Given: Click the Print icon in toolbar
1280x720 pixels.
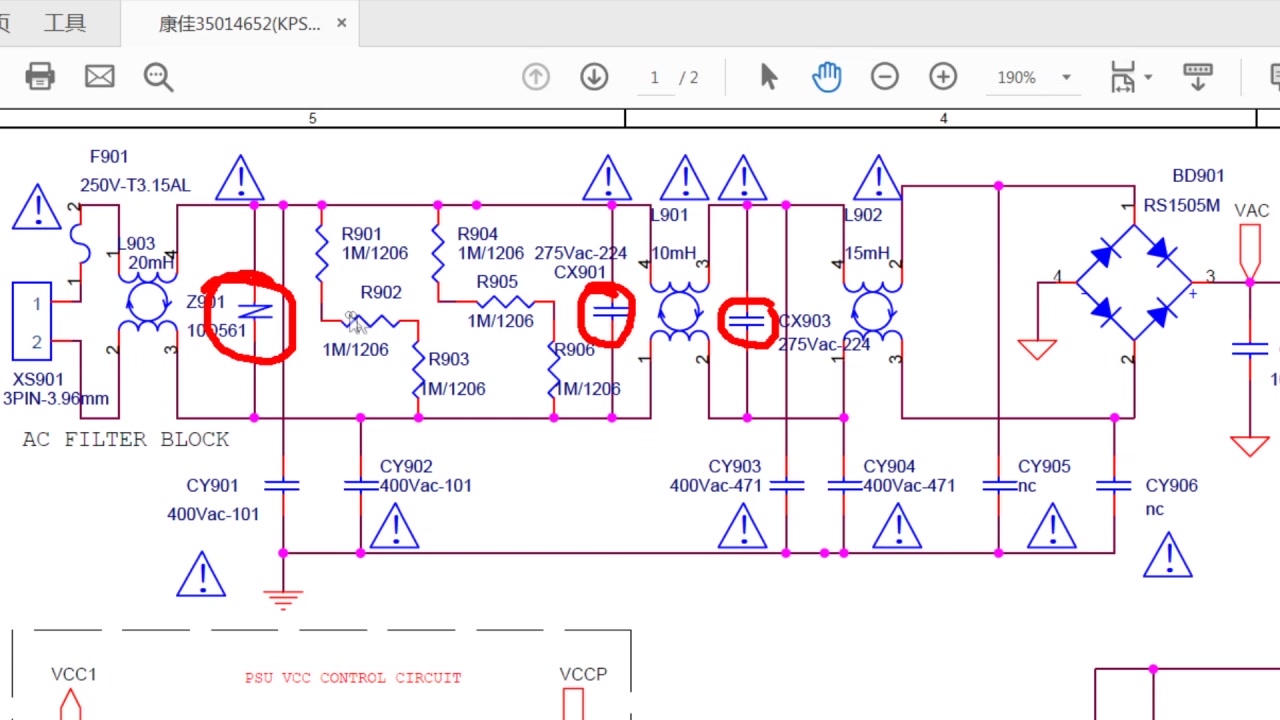Looking at the screenshot, I should tap(40, 76).
